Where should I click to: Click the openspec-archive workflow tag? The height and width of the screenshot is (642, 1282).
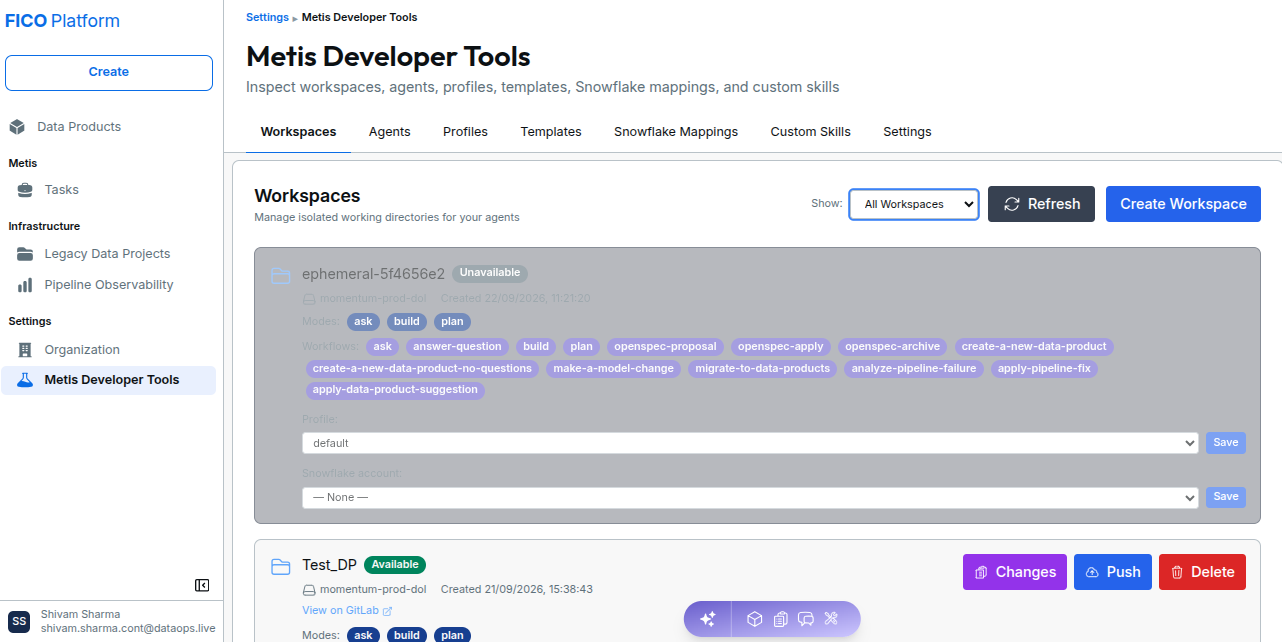point(893,347)
